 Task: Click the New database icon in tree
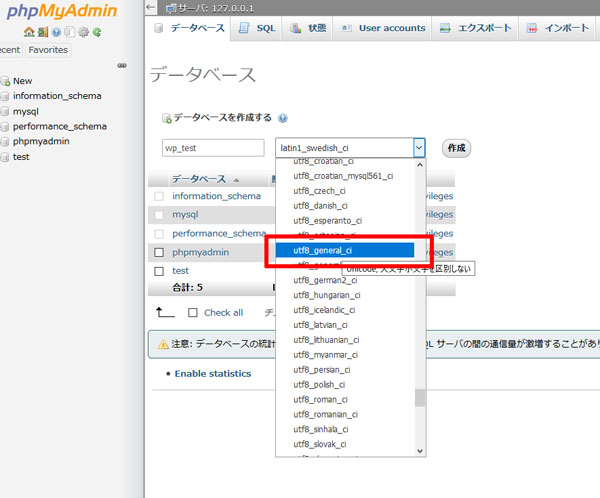coord(5,81)
